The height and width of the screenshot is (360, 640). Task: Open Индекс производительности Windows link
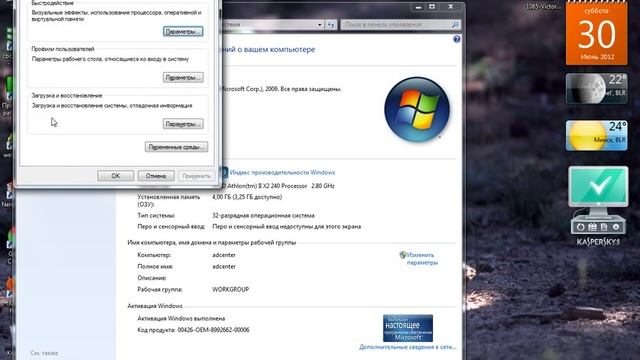pyautogui.click(x=282, y=173)
